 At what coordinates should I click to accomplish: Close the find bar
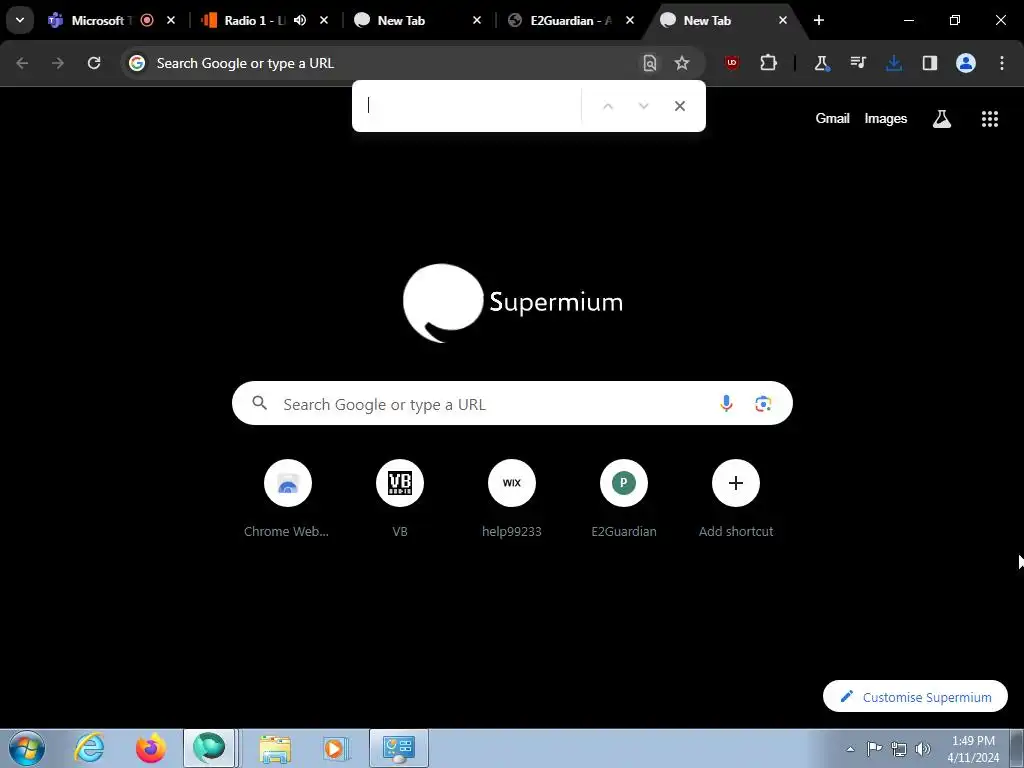680,106
